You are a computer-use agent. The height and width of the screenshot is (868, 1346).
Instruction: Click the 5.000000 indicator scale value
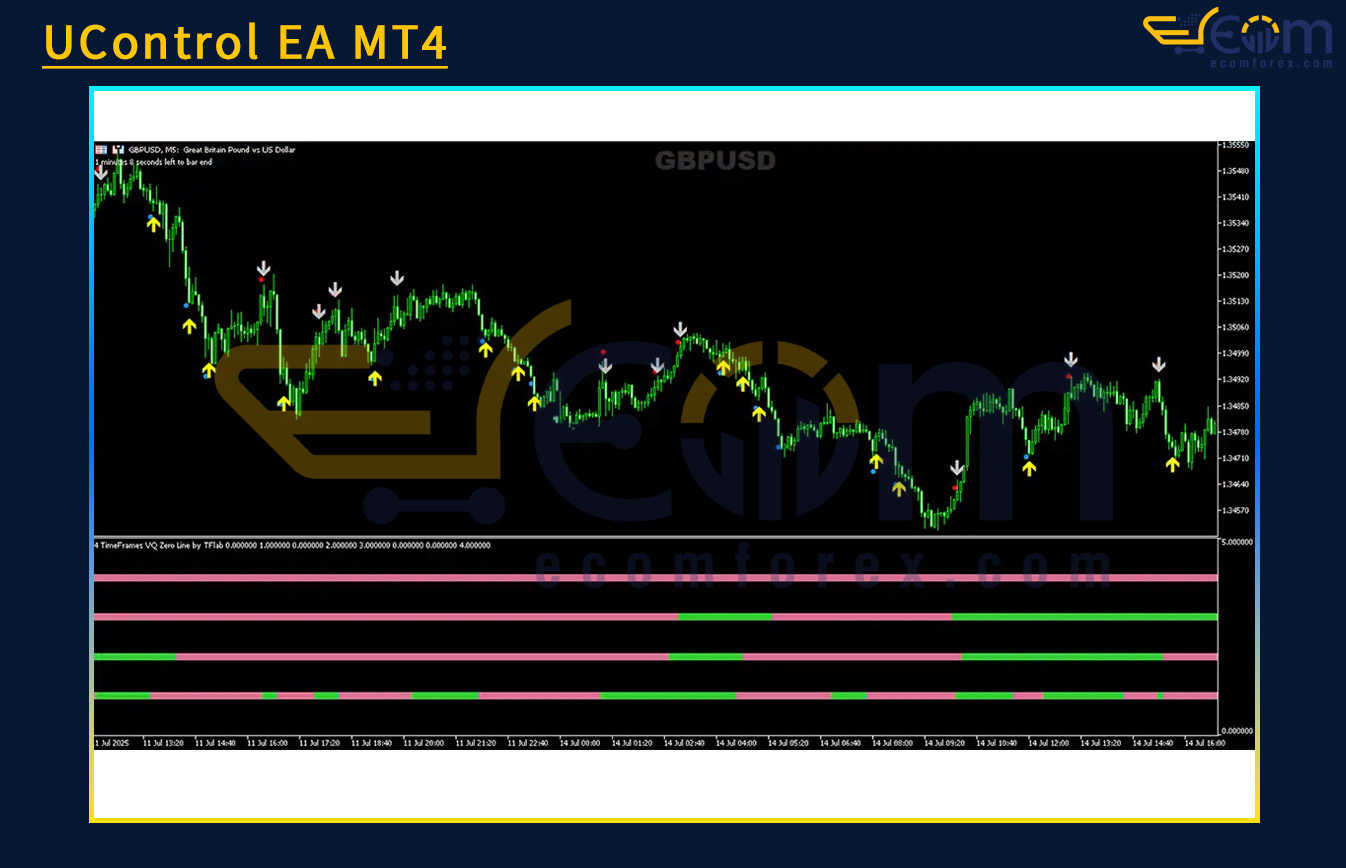tap(1238, 542)
